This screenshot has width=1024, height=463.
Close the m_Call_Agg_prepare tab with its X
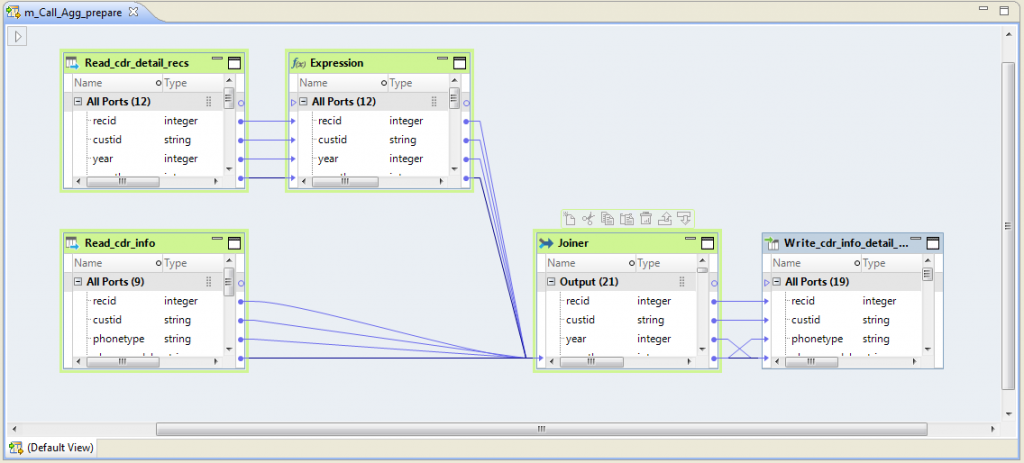[133, 12]
